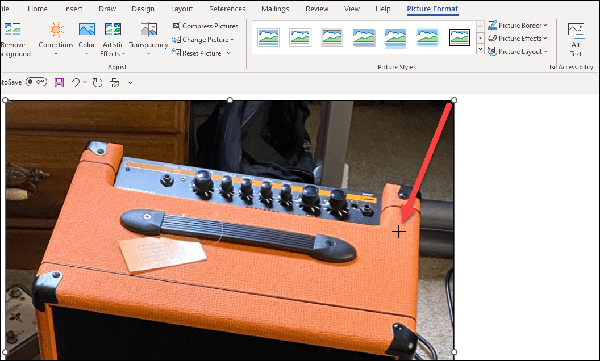Click the Redo icon
This screenshot has height=361, width=600.
tap(97, 82)
